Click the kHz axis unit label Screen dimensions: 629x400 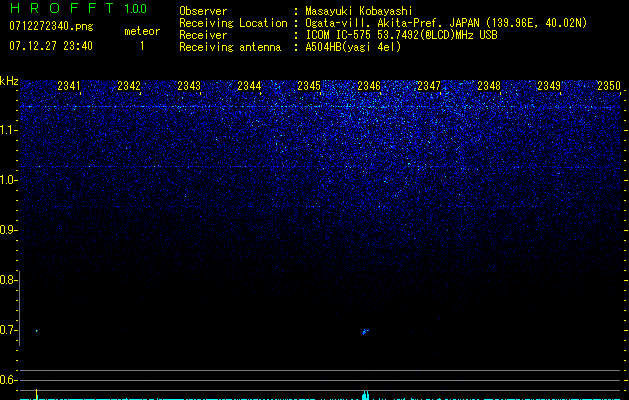9,81
